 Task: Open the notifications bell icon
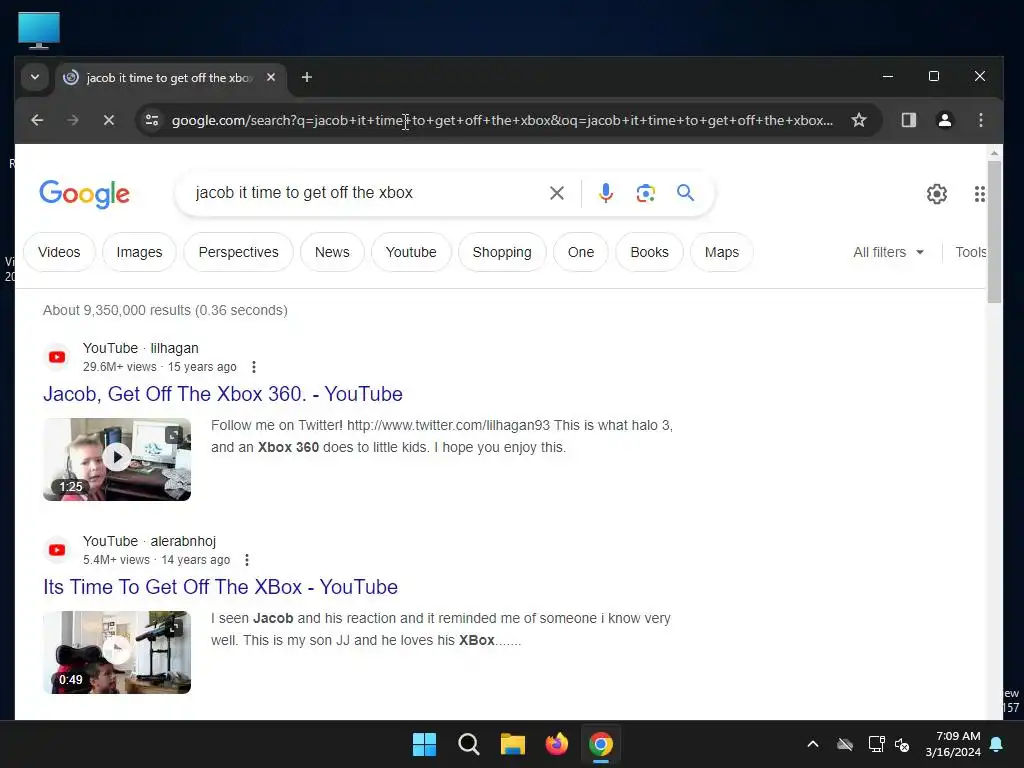coord(996,744)
